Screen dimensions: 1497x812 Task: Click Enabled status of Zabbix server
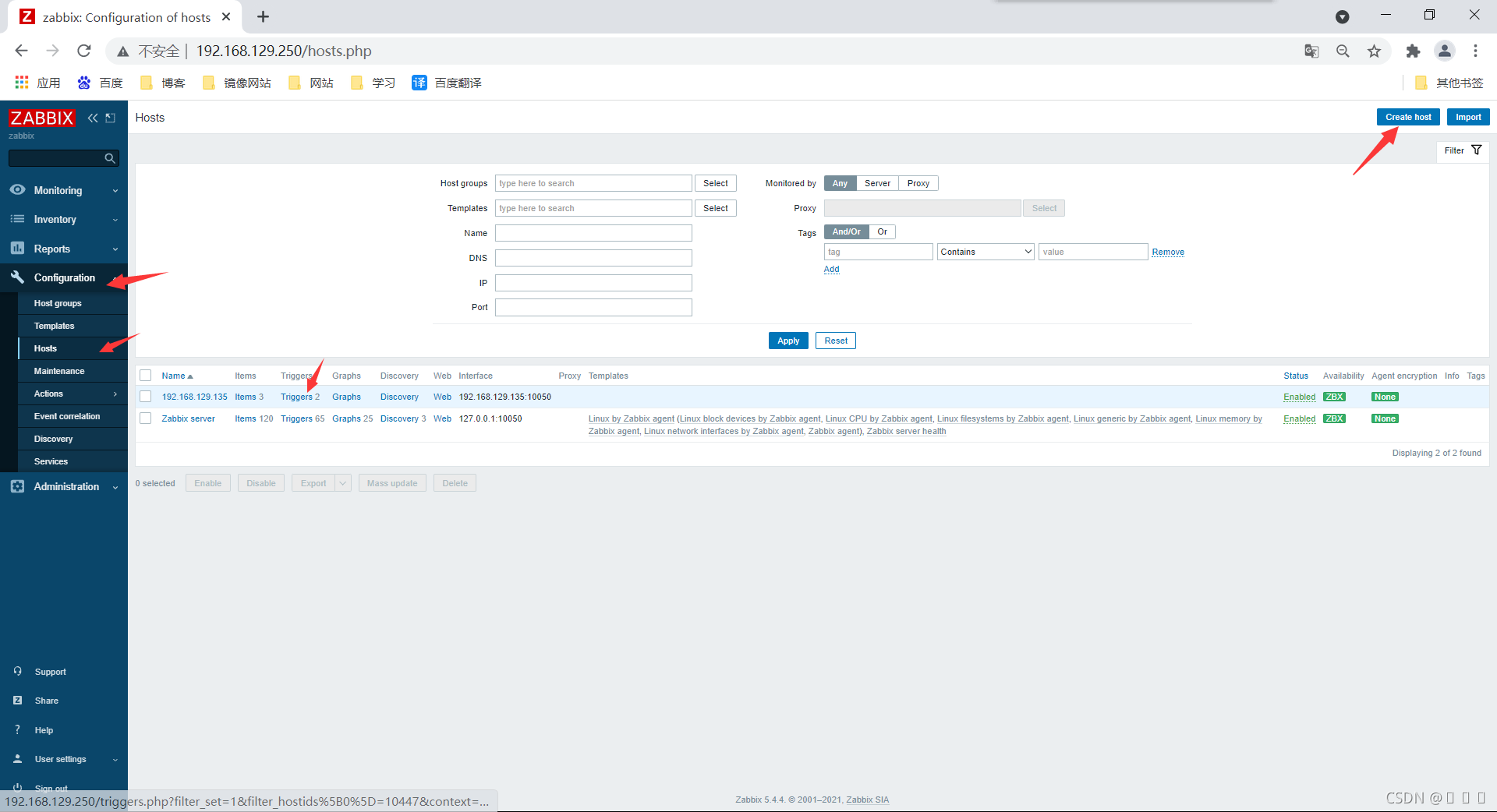(x=1299, y=418)
